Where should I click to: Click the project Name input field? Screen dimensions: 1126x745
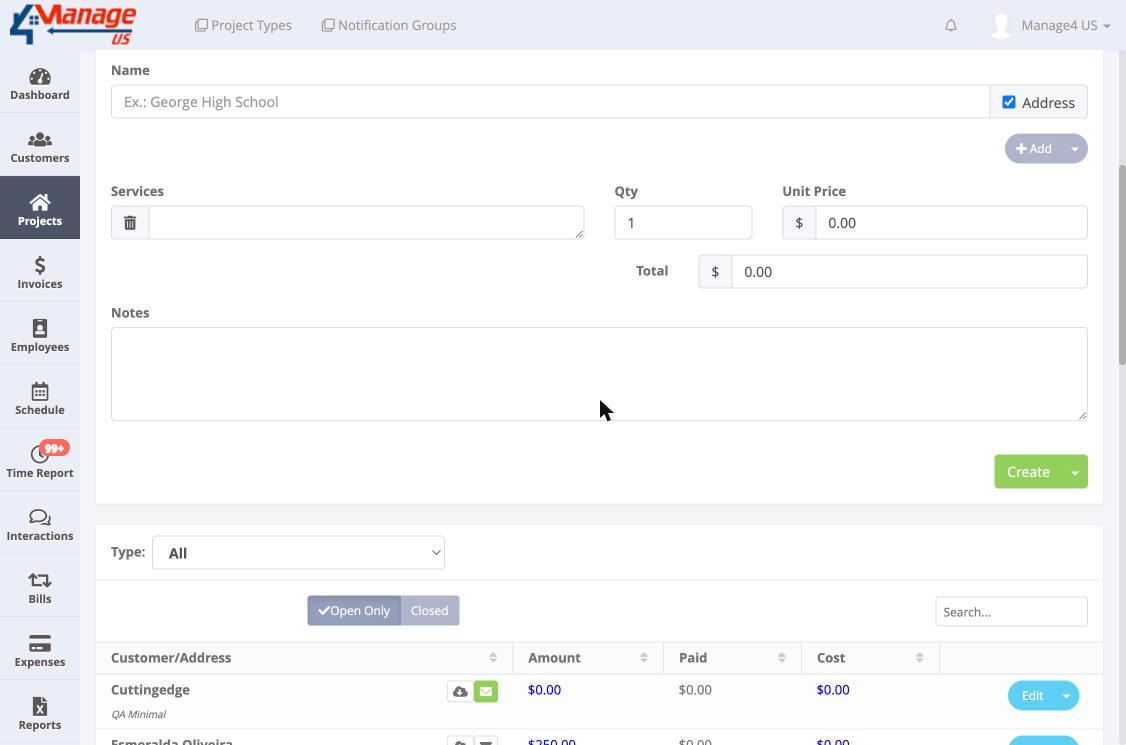point(550,102)
